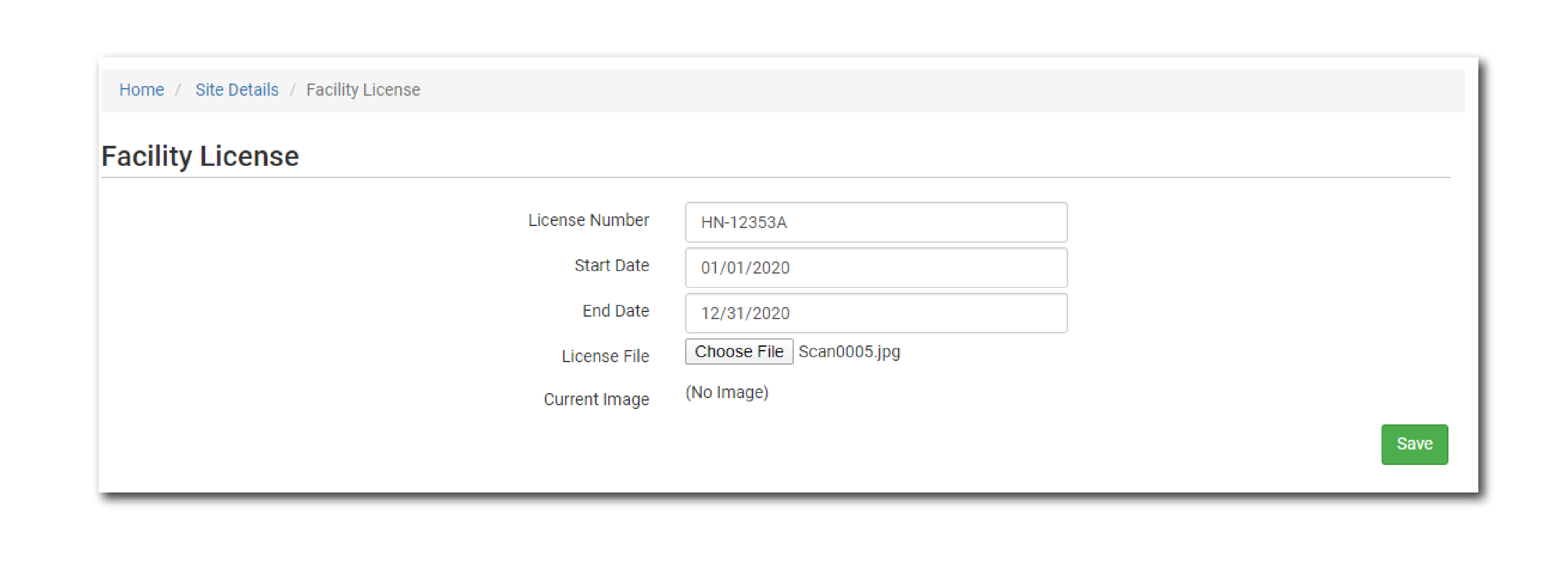Click the License Number label
This screenshot has height=566, width=1568.
point(588,220)
